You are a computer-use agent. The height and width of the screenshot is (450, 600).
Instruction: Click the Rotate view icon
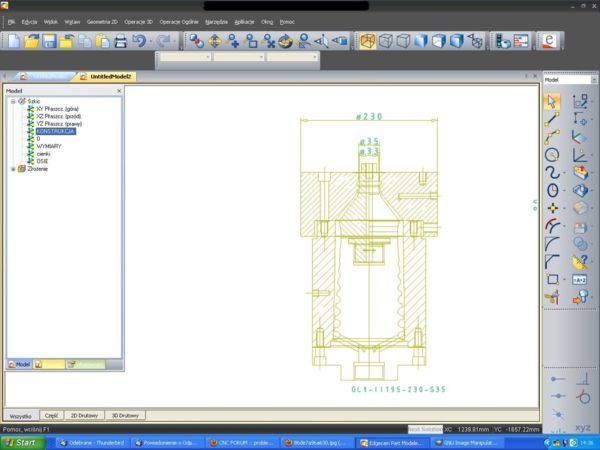click(285, 41)
